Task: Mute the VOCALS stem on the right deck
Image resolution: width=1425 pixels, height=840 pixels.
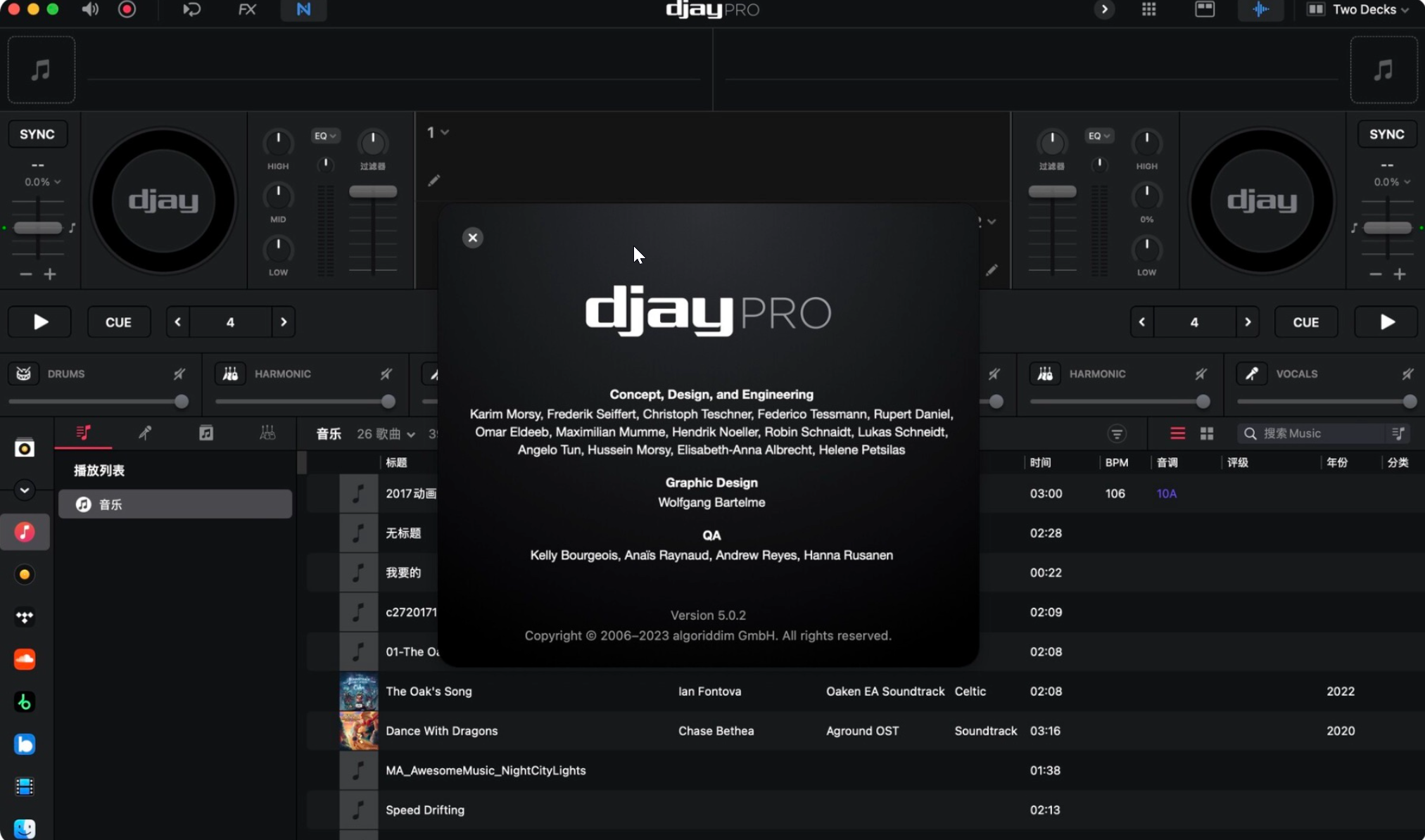Action: click(x=1408, y=374)
